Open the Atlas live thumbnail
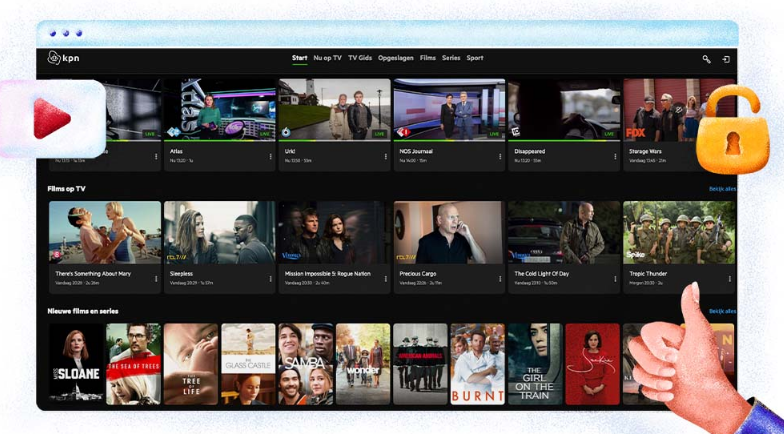 pos(220,110)
